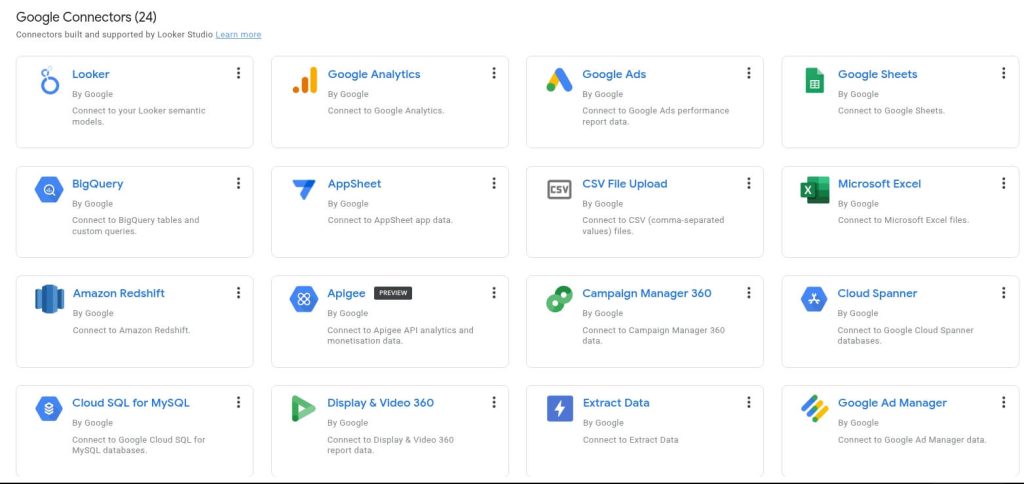Click the Amazon Redshift icon
The image size is (1024, 484).
click(x=49, y=299)
